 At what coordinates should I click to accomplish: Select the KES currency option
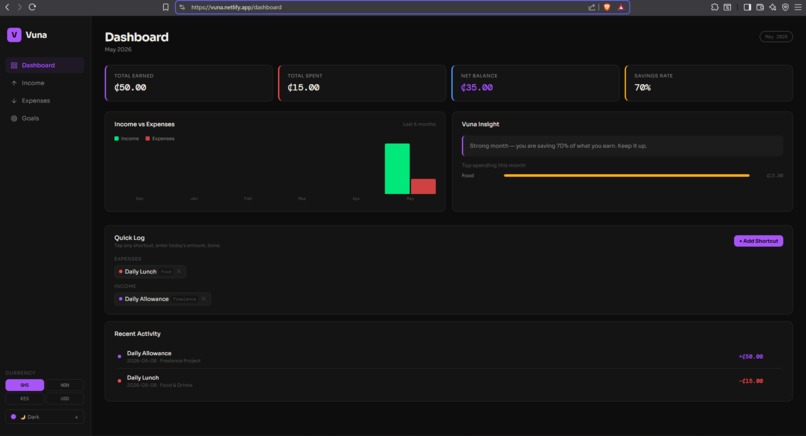point(25,398)
